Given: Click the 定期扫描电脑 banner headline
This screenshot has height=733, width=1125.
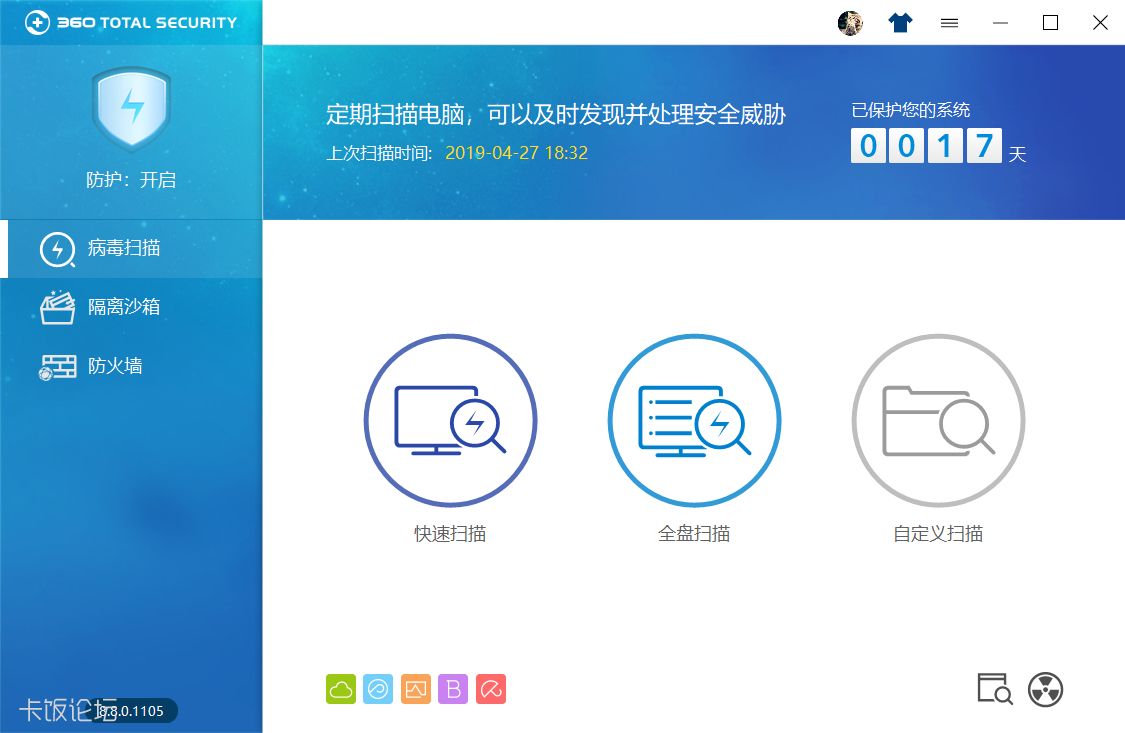Looking at the screenshot, I should tap(556, 114).
